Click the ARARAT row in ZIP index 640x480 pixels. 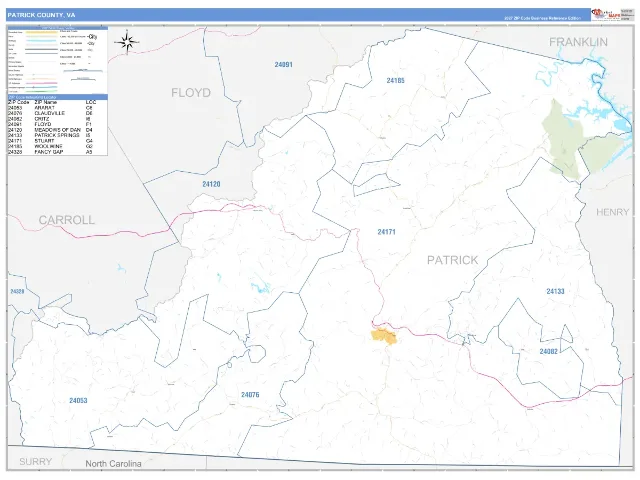tap(58, 108)
